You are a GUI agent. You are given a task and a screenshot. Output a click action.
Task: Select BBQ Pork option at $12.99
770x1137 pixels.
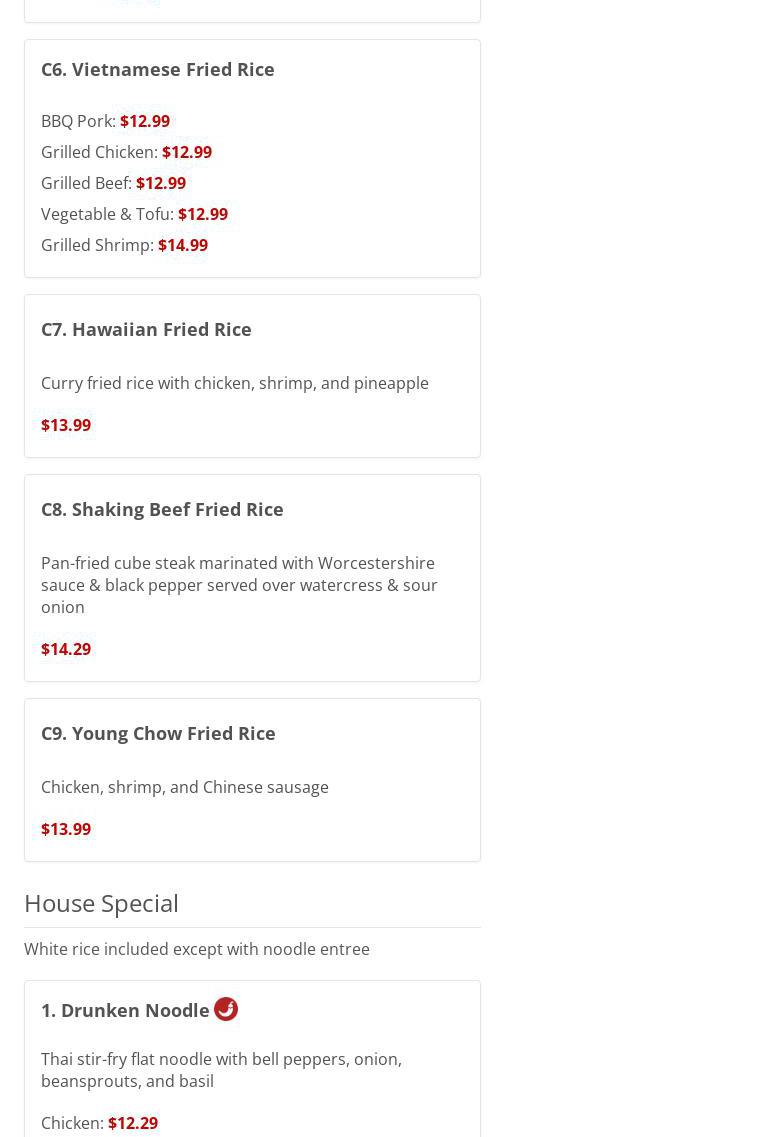[105, 121]
